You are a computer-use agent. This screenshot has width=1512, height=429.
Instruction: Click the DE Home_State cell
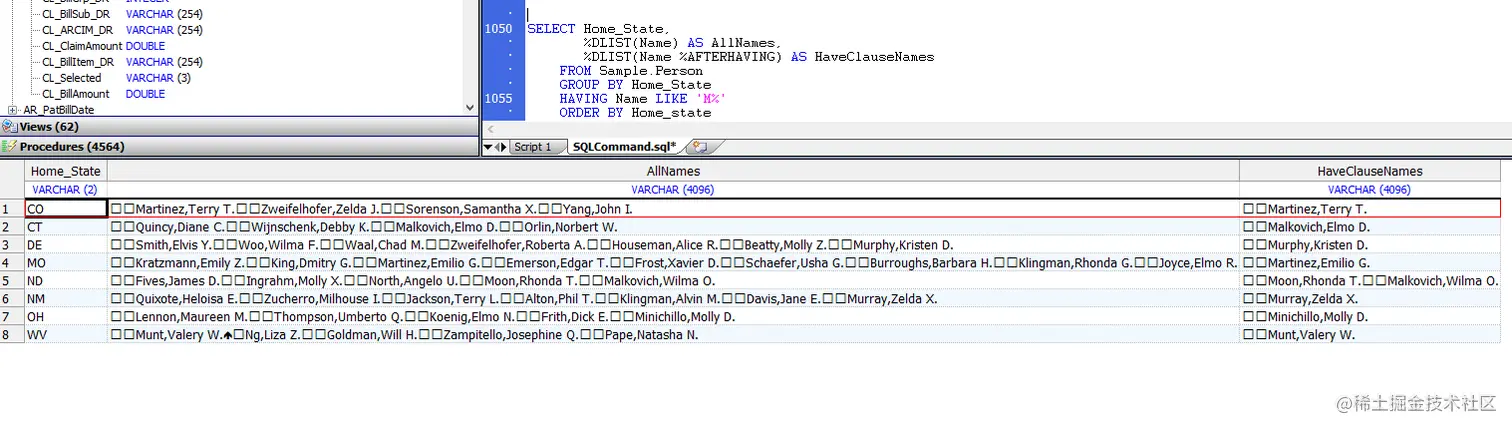(65, 245)
